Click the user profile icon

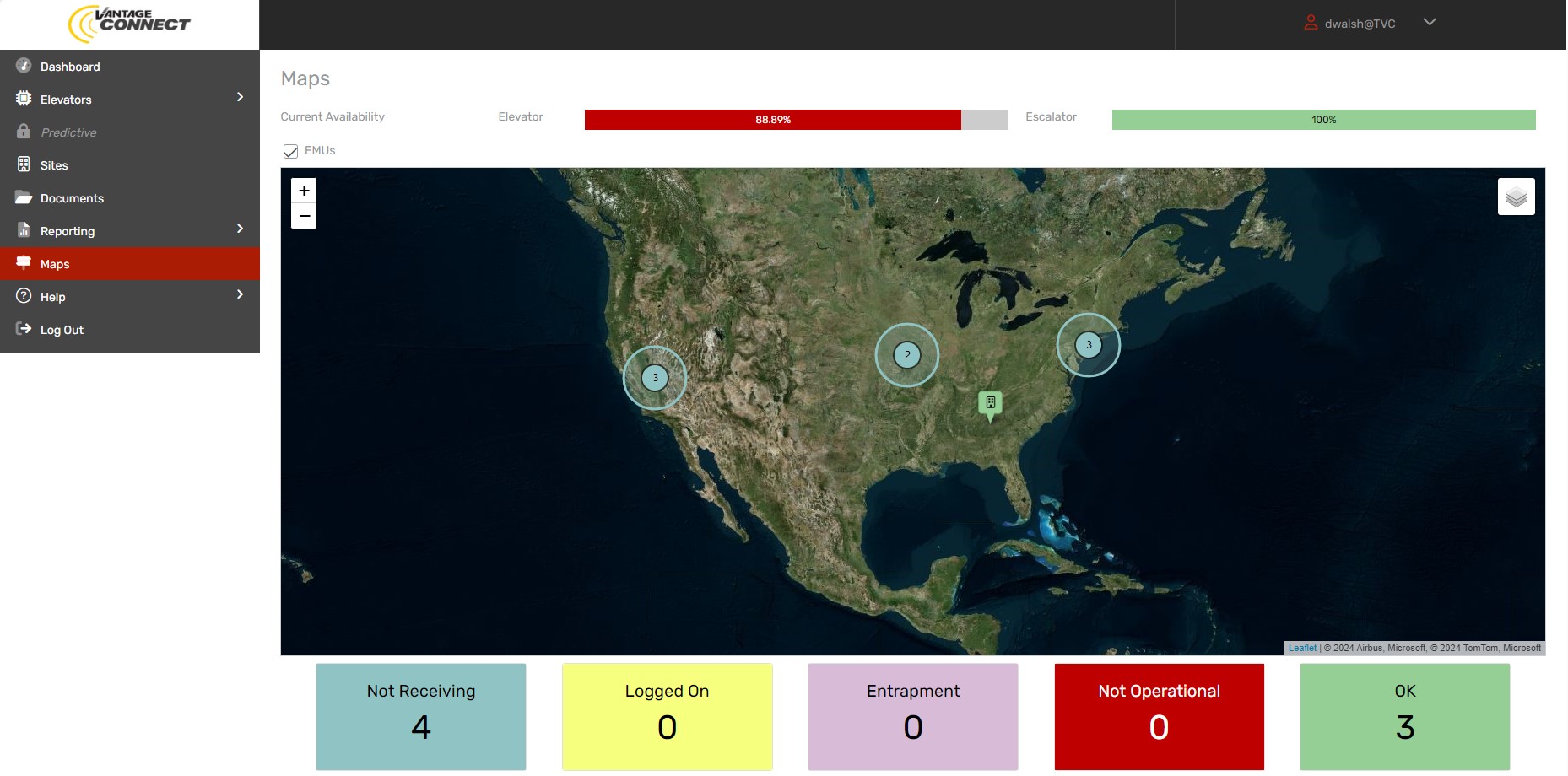pos(1311,23)
